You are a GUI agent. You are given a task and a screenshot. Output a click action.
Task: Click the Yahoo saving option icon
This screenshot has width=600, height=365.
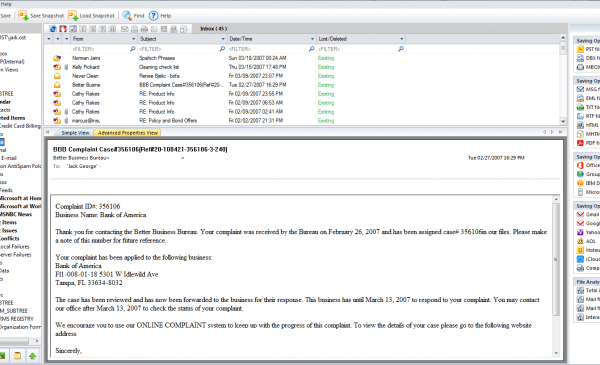click(x=580, y=232)
